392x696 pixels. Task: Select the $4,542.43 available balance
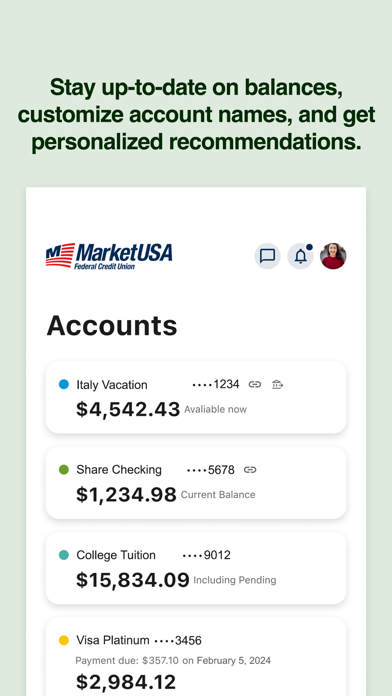click(128, 409)
